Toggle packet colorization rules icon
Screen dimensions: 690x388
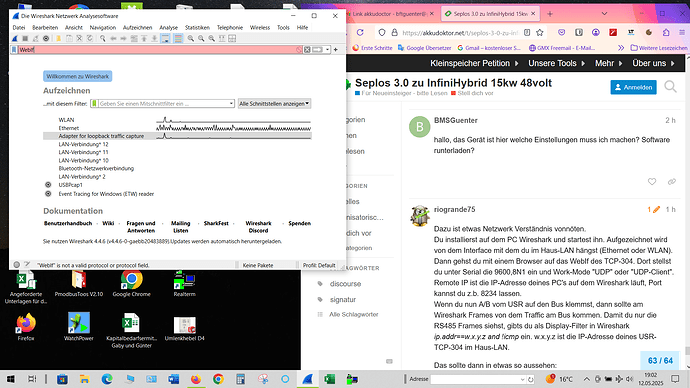178,39
